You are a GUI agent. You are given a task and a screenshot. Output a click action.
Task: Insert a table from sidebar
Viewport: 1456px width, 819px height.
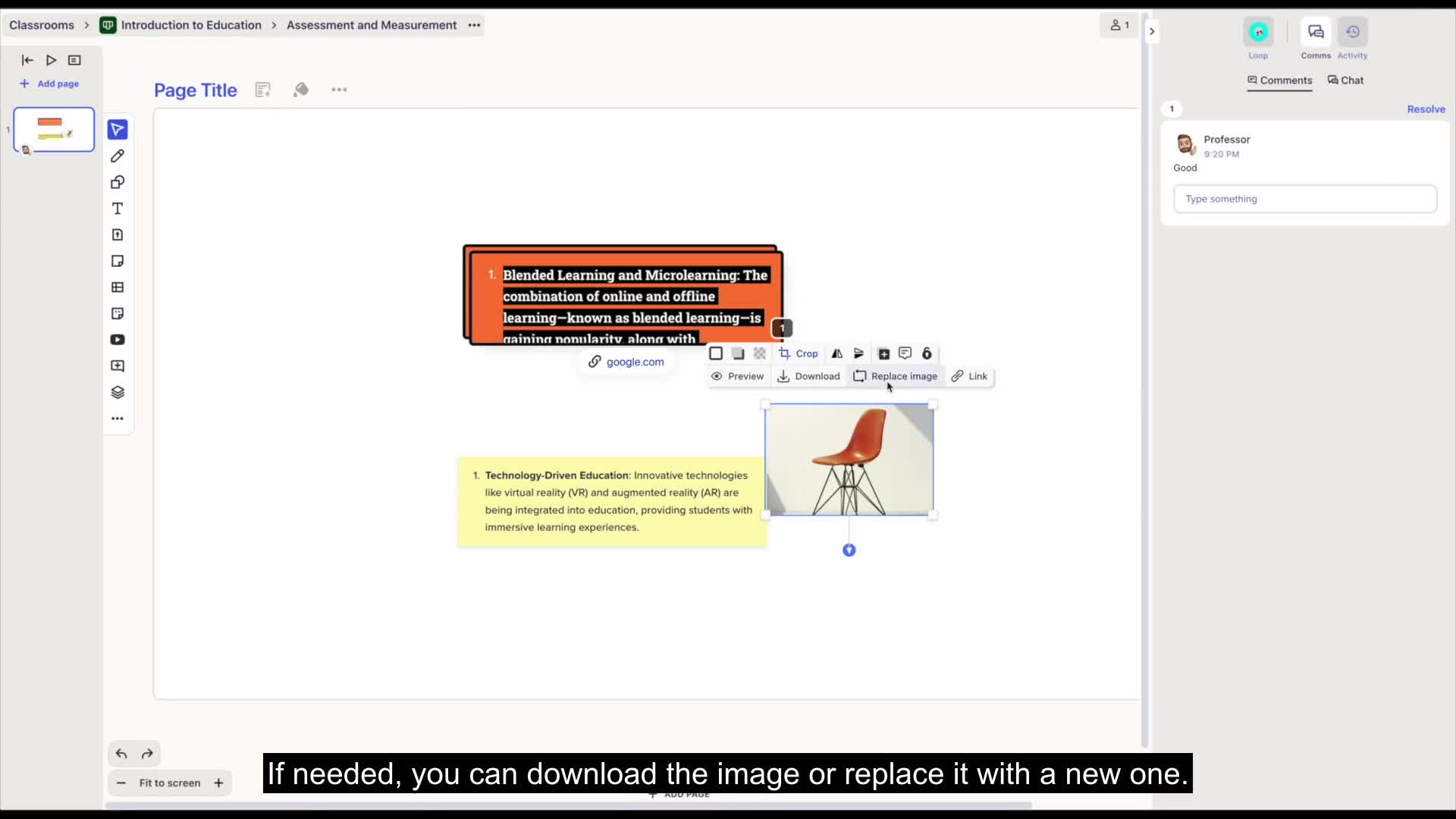coord(118,287)
